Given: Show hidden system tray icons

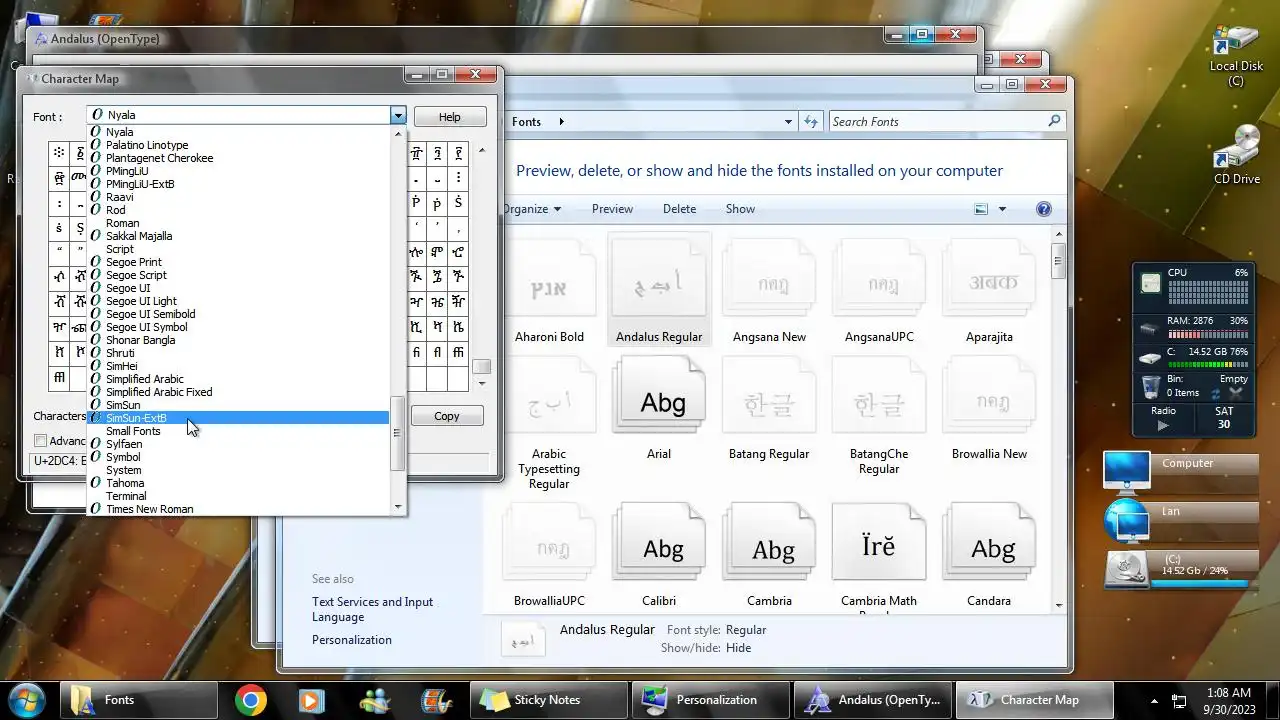Looking at the screenshot, I should pos(1155,700).
